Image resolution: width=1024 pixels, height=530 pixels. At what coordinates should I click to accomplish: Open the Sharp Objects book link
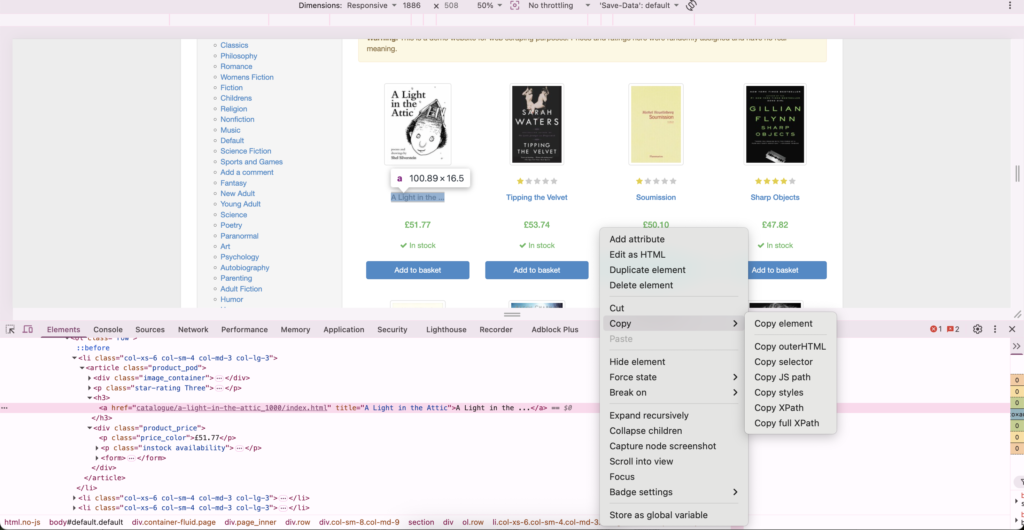coord(775,197)
